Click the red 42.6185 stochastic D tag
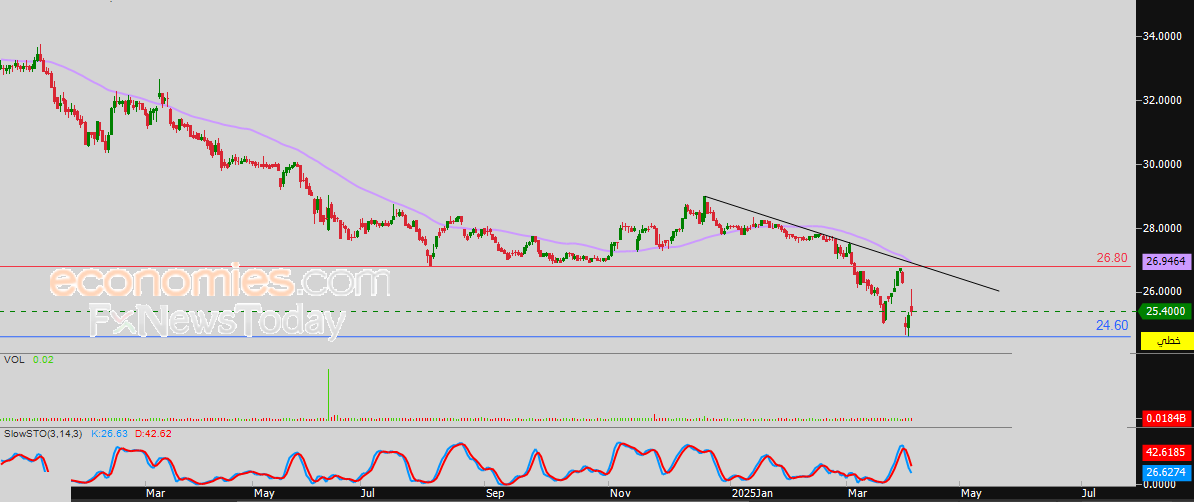This screenshot has height=502, width=1194. pos(1165,452)
